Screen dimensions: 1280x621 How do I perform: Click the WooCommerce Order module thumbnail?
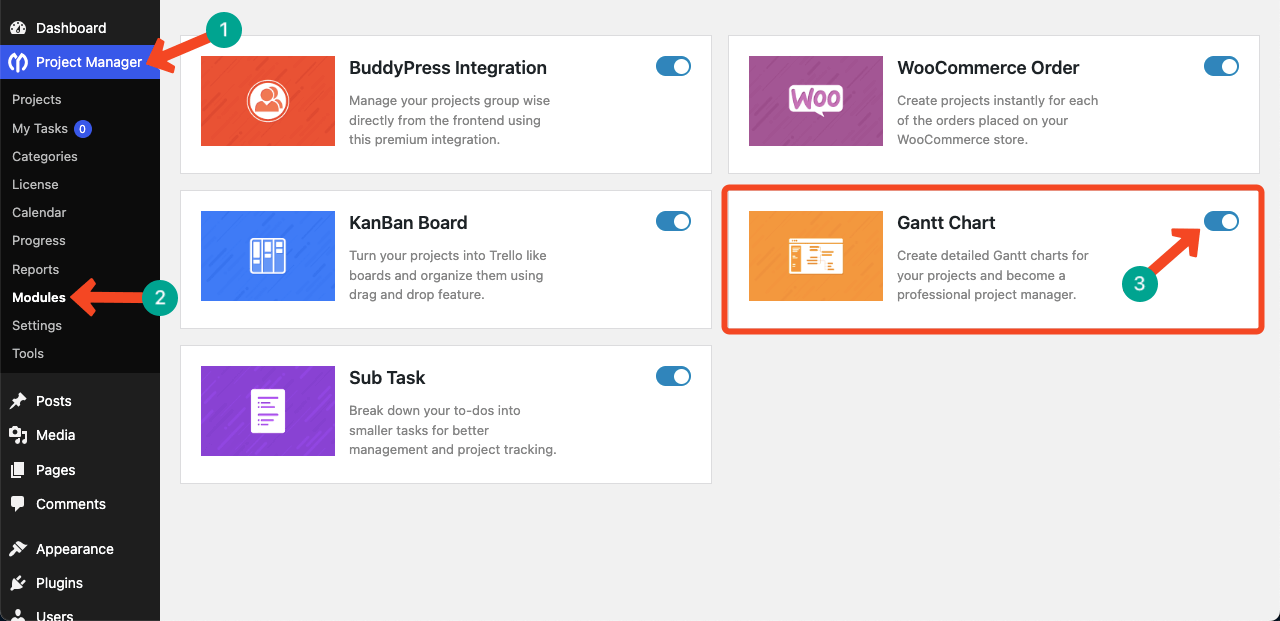tap(816, 101)
